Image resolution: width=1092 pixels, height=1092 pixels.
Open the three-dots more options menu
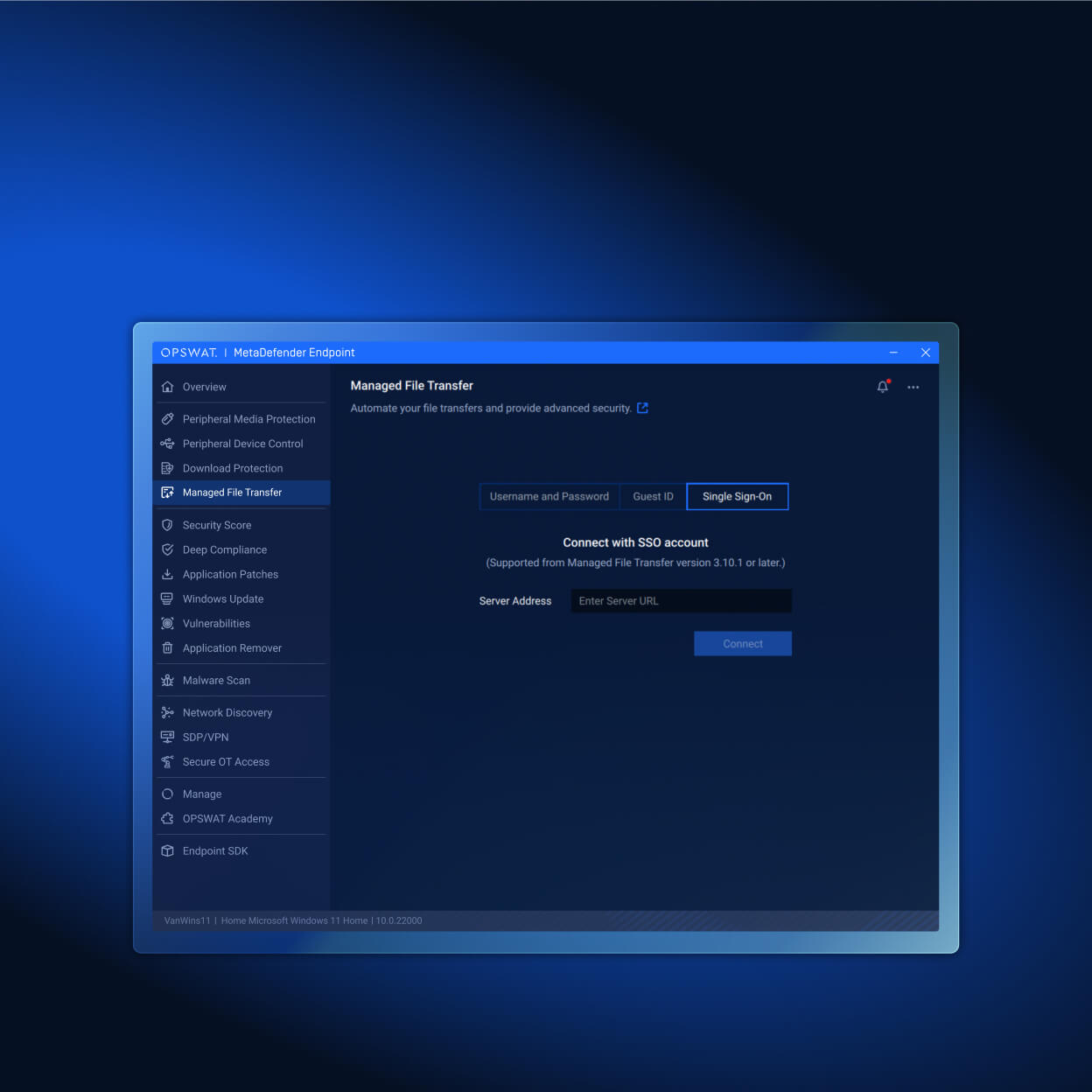913,387
